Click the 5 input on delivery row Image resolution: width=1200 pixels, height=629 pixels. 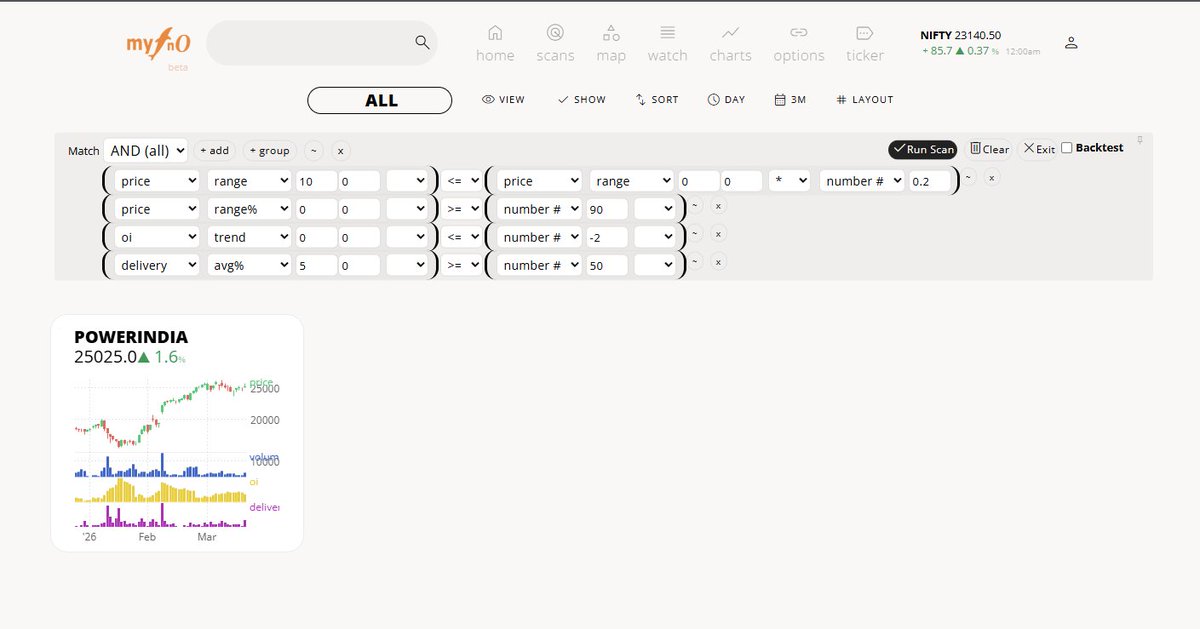pos(316,265)
